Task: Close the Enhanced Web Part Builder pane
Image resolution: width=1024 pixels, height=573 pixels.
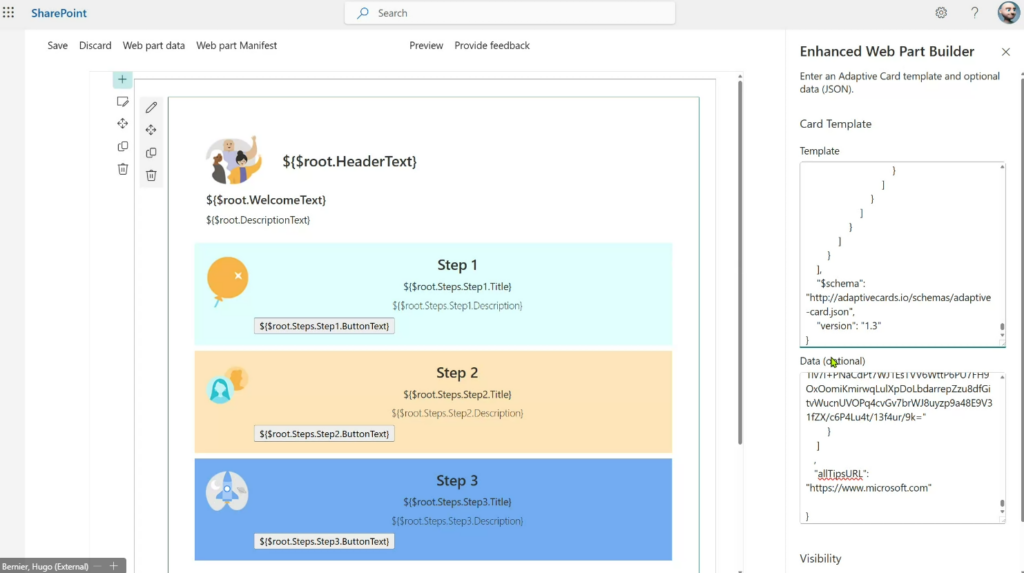Action: tap(1006, 52)
